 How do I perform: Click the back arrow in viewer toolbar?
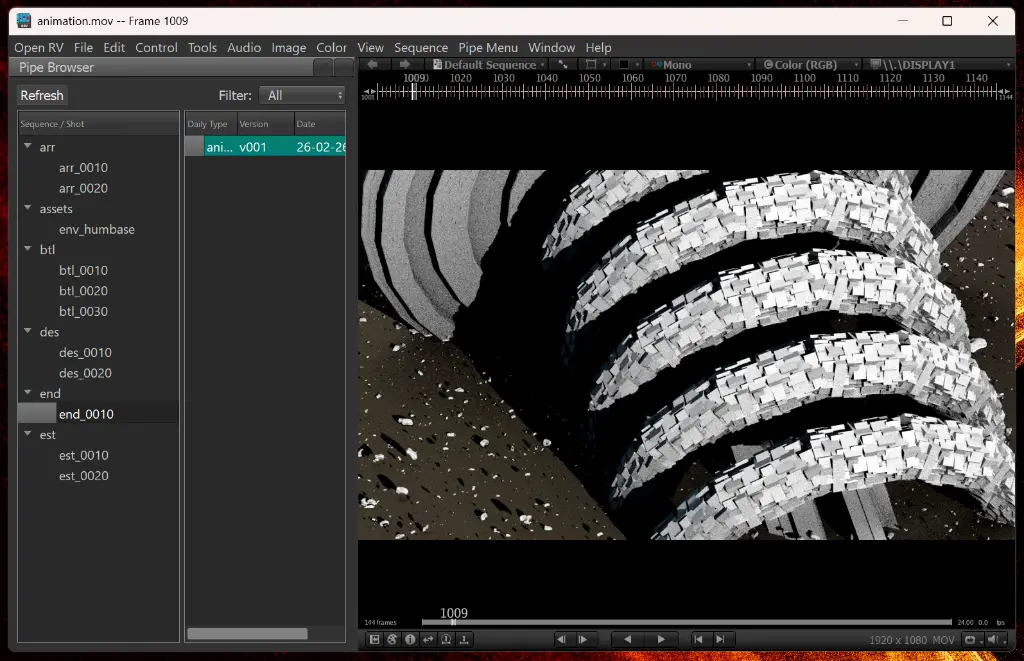[372, 65]
